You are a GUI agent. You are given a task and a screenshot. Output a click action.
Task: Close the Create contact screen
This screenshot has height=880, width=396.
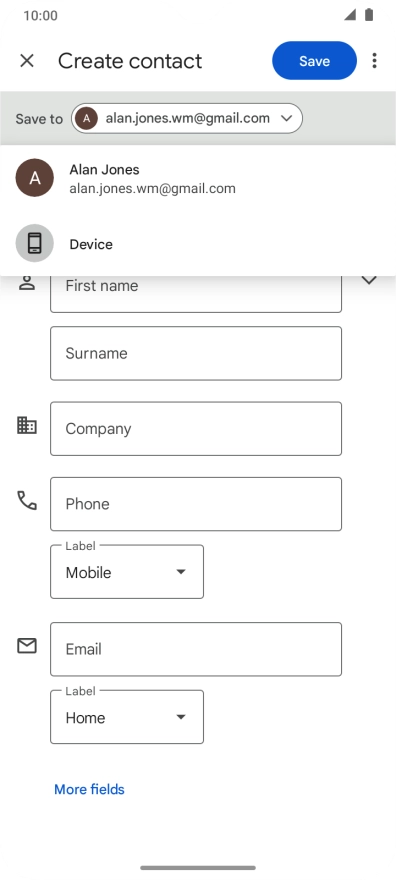coord(27,61)
